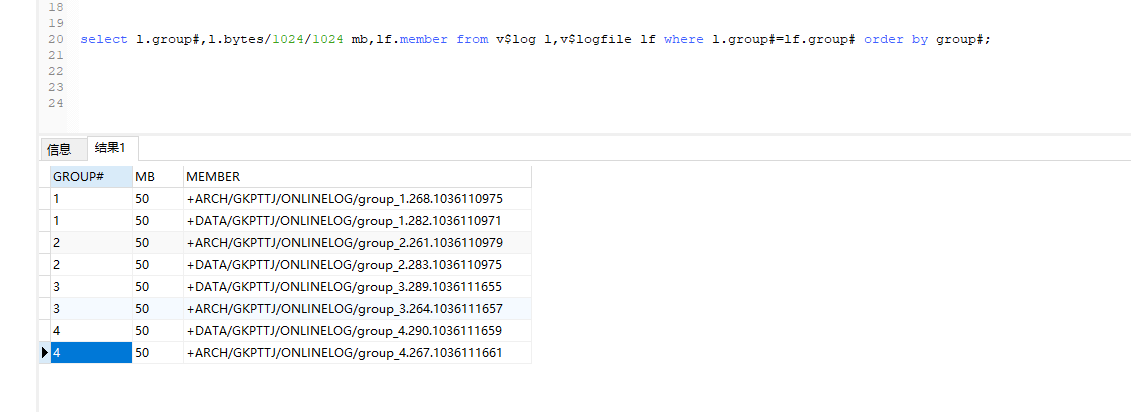The height and width of the screenshot is (412, 1131).
Task: Select member cell group_2.283.1036110975
Action: 357,265
